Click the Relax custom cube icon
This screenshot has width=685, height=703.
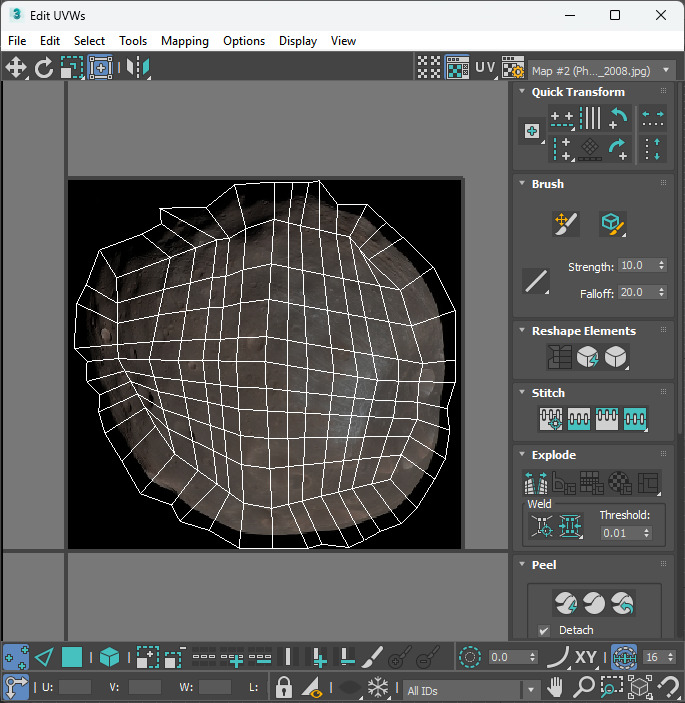(x=616, y=357)
